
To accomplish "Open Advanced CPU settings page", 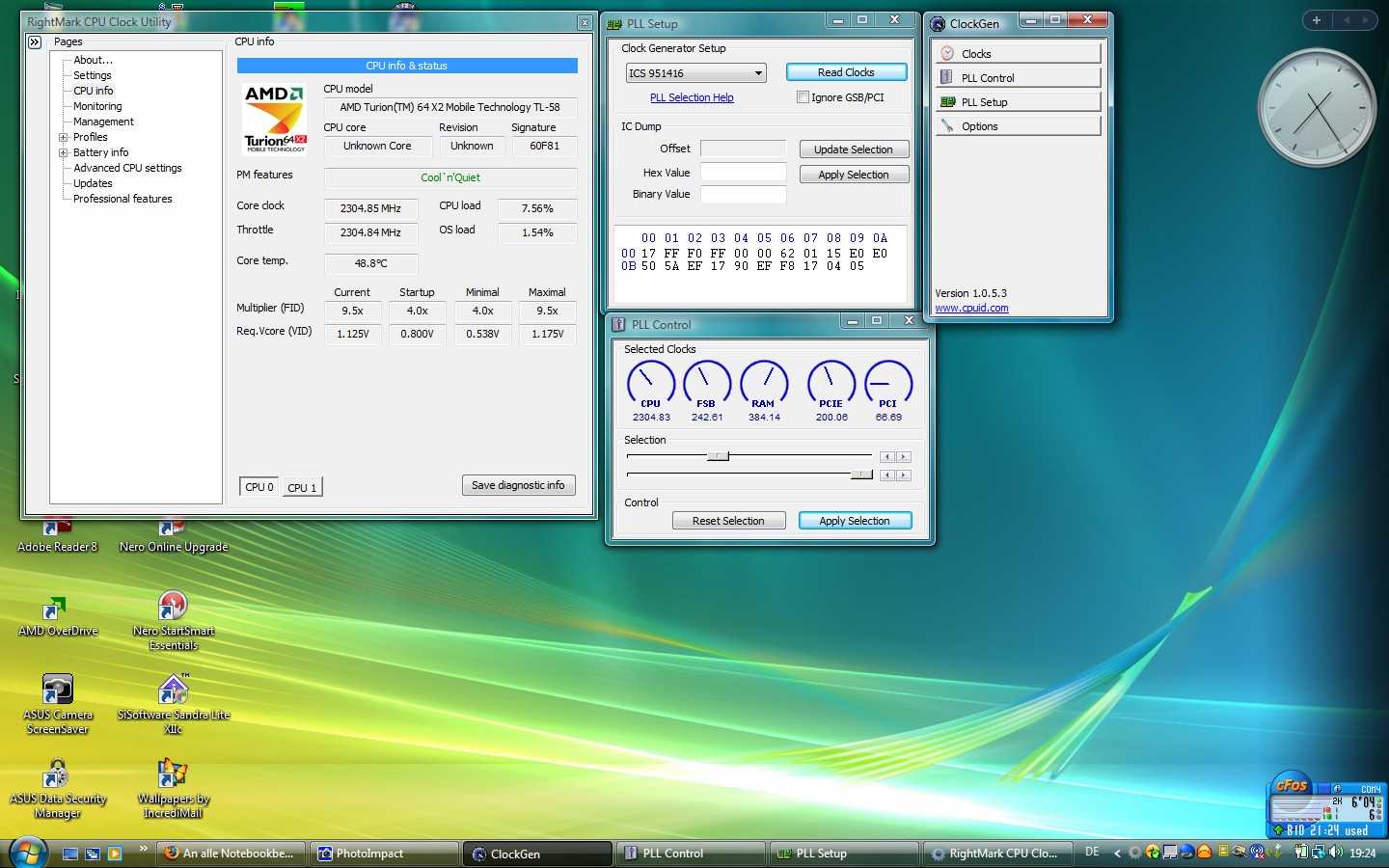I will [x=127, y=168].
